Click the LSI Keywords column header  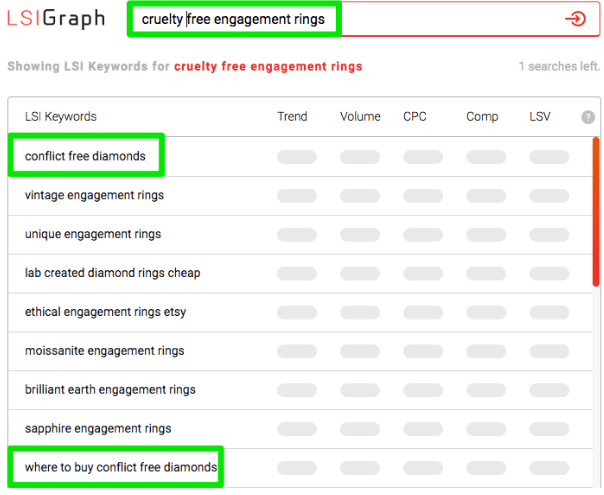(61, 116)
